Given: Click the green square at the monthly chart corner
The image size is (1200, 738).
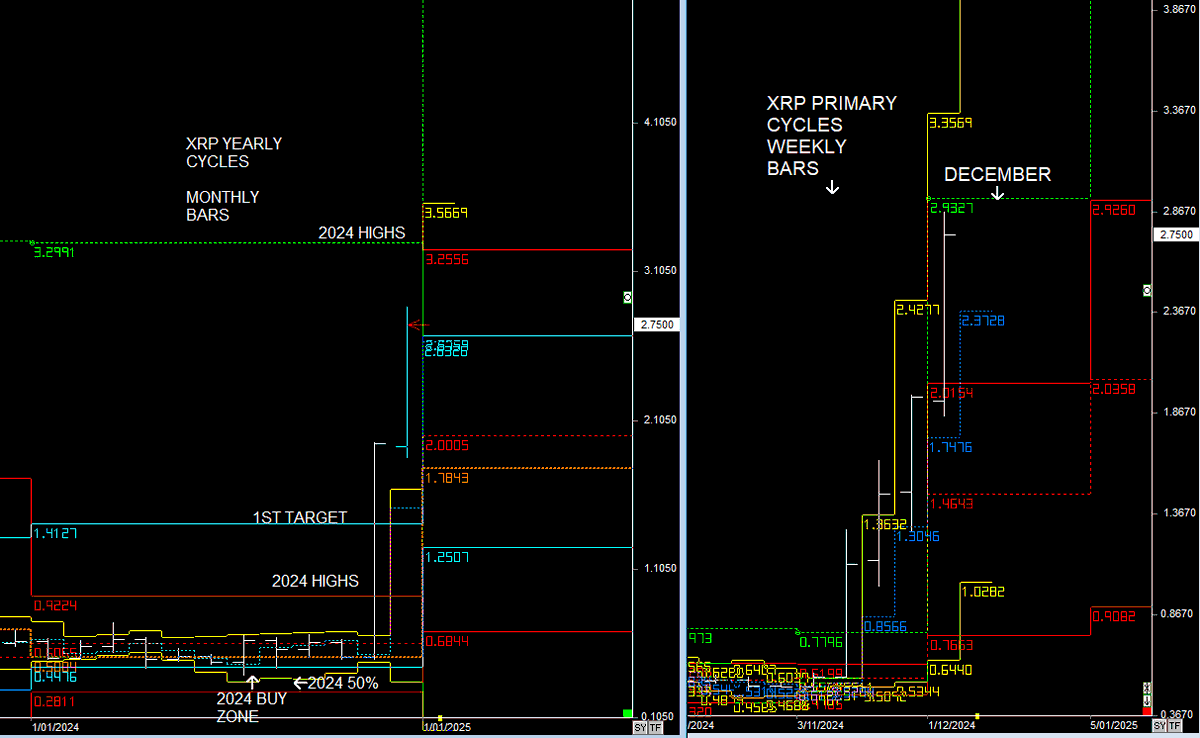Looking at the screenshot, I should point(627,713).
